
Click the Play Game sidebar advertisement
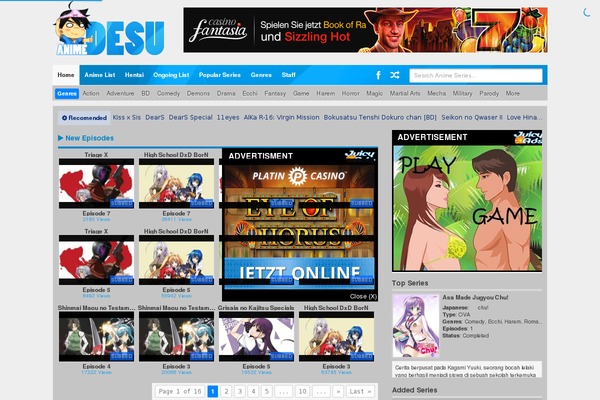pyautogui.click(x=467, y=208)
